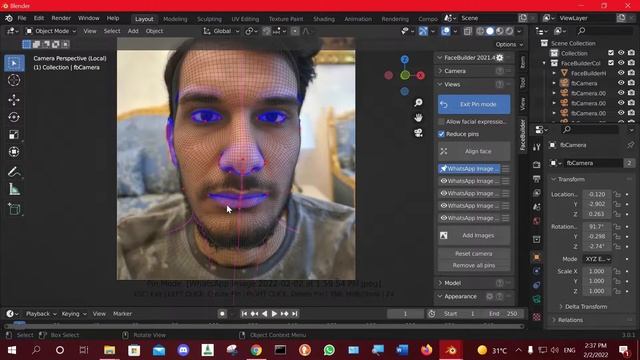Image resolution: width=640 pixels, height=360 pixels.
Task: Toggle Collection exclude checkbox in outliner
Action: tap(611, 53)
